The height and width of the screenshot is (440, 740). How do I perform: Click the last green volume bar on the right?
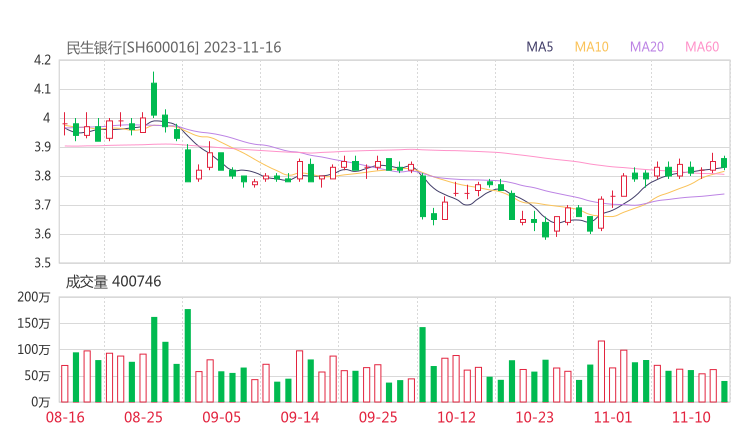(x=724, y=391)
